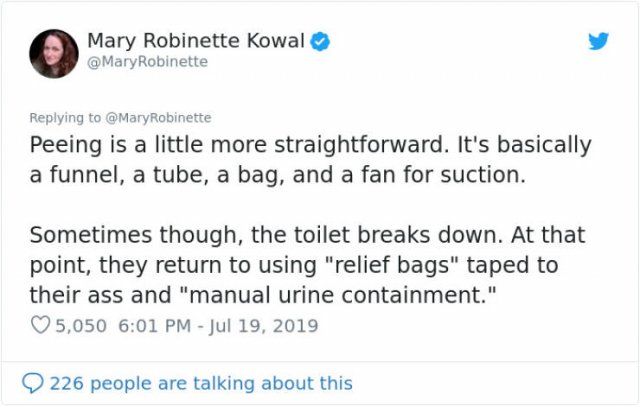This screenshot has width=640, height=406.
Task: Click the 5,050 likes count
Action: point(81,326)
